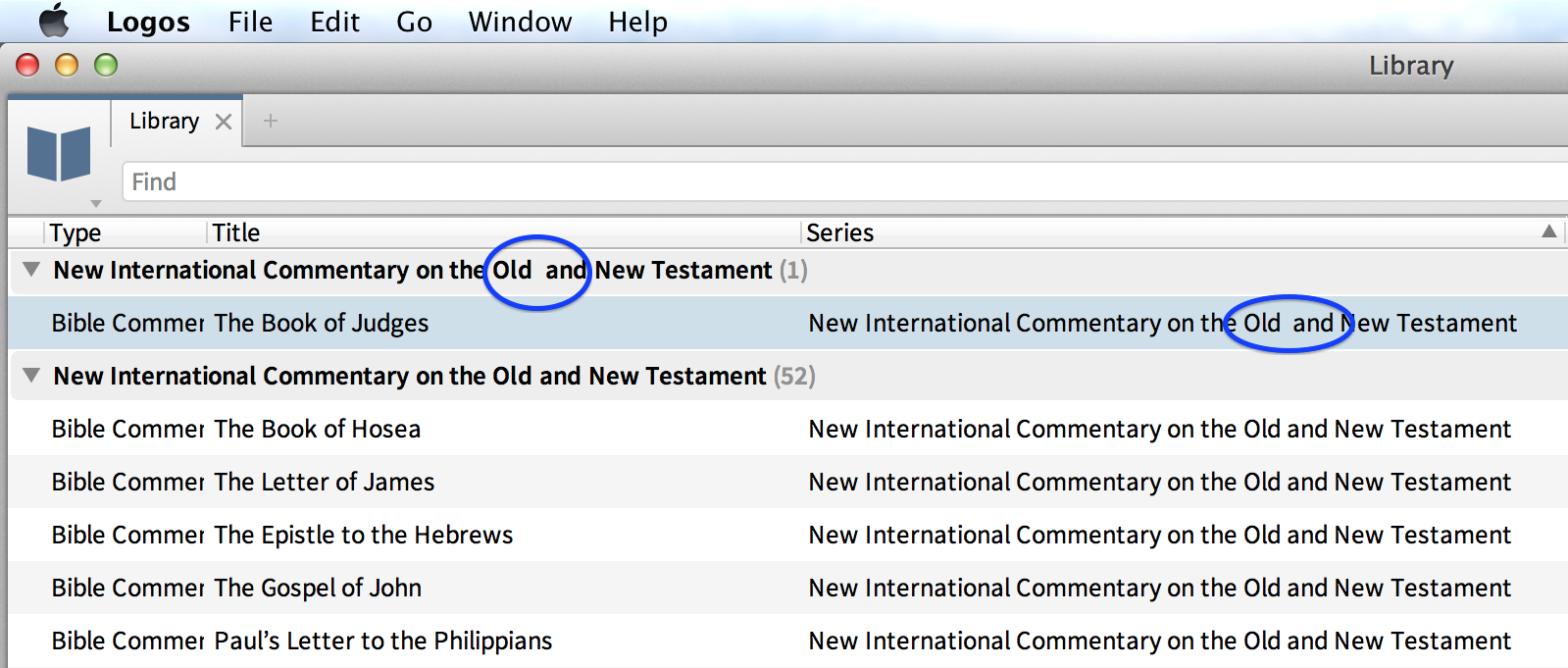1568x668 pixels.
Task: Toggle the sort direction arrow in Series header
Action: click(x=1549, y=231)
